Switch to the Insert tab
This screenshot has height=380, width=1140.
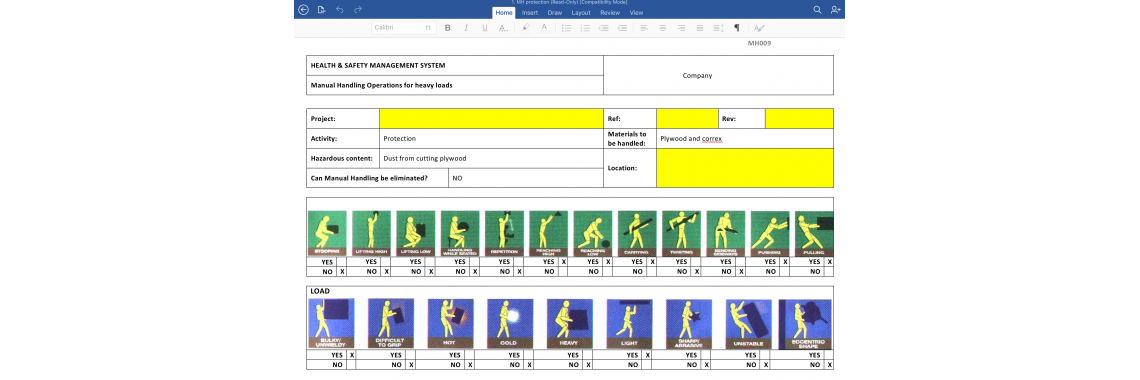(x=530, y=12)
